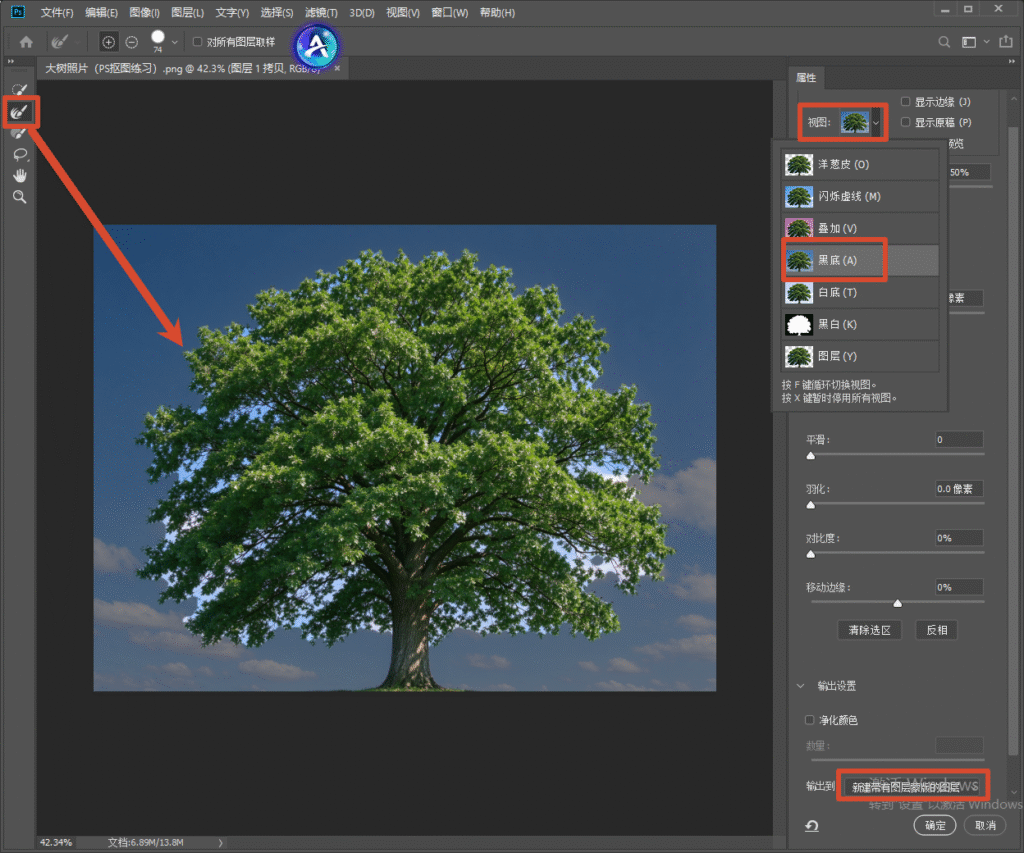This screenshot has height=853, width=1024.
Task: Open the Window (窗口) menu
Action: [x=450, y=12]
